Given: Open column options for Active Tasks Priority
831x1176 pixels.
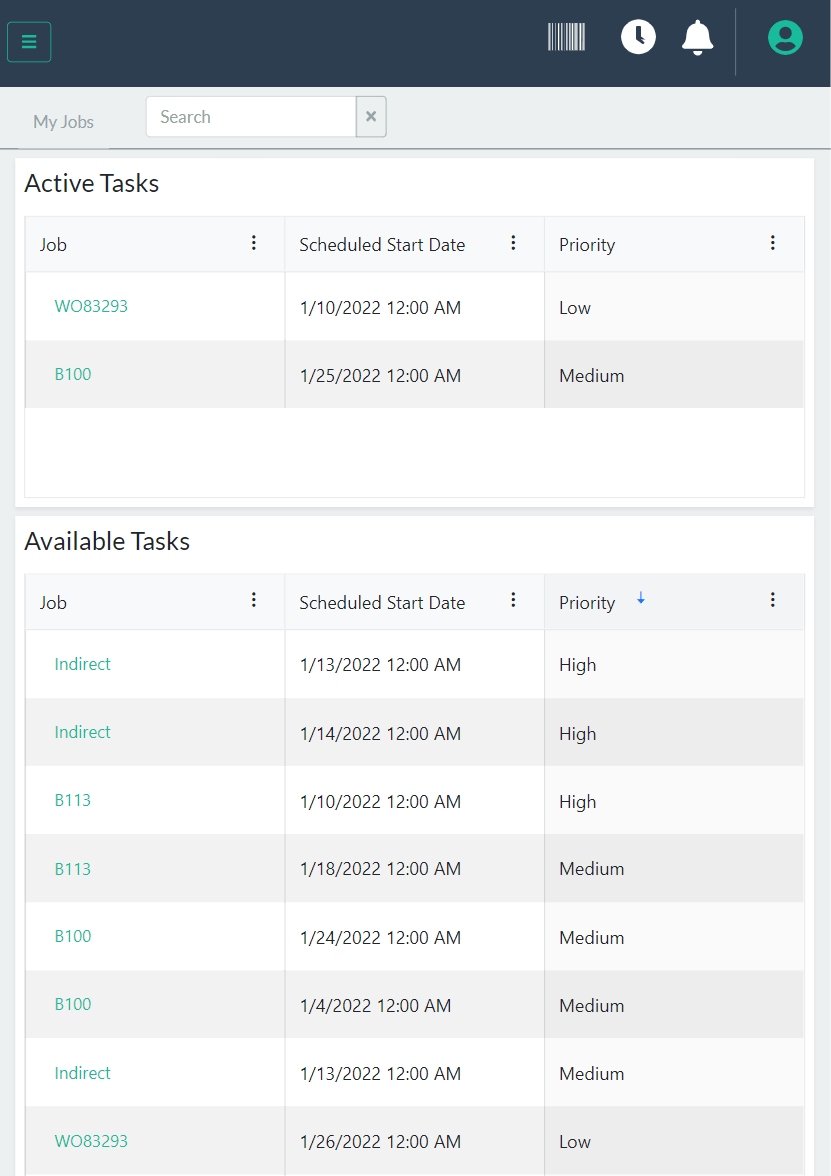Looking at the screenshot, I should (772, 243).
